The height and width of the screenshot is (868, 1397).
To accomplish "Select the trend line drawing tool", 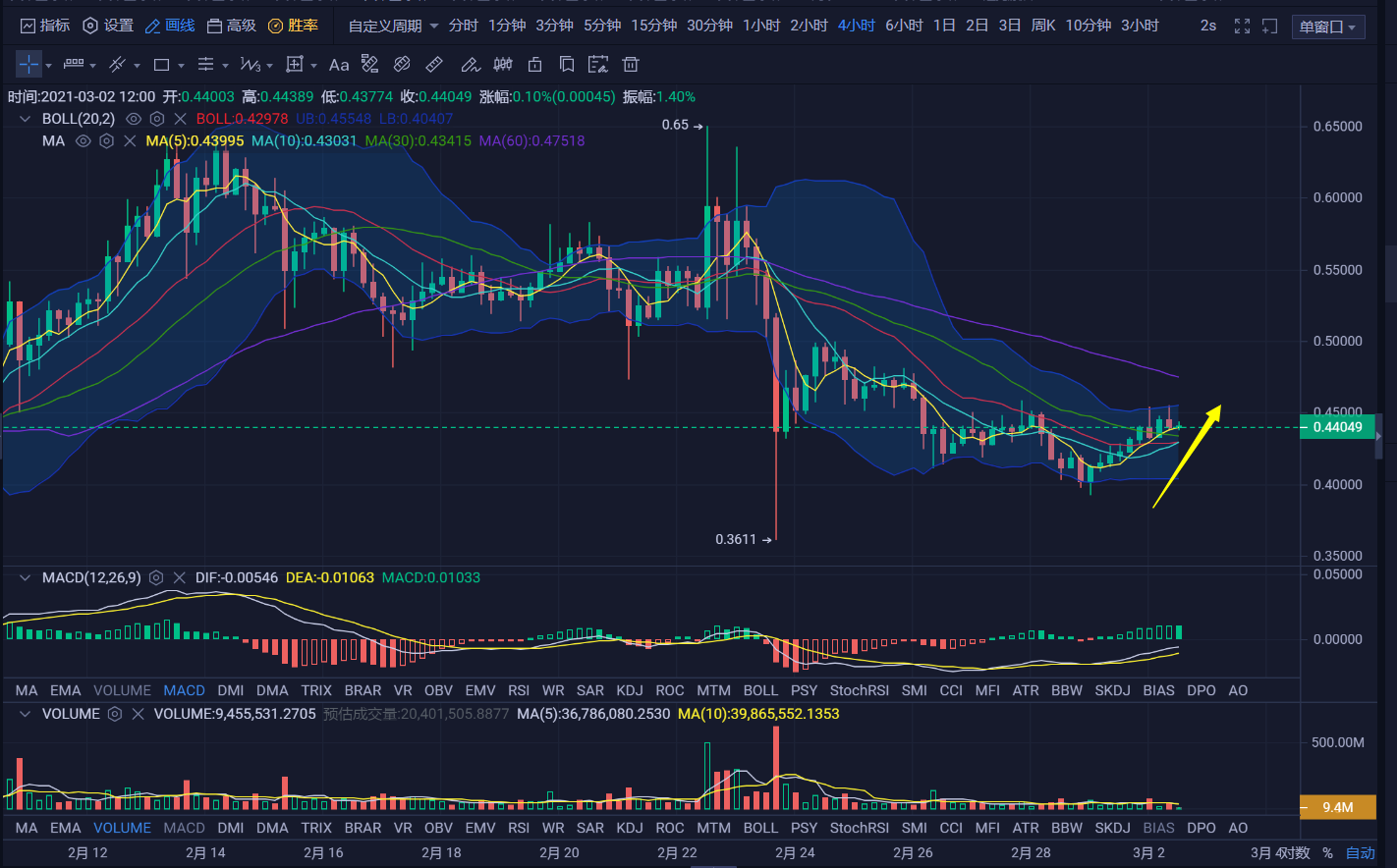I will click(x=116, y=64).
